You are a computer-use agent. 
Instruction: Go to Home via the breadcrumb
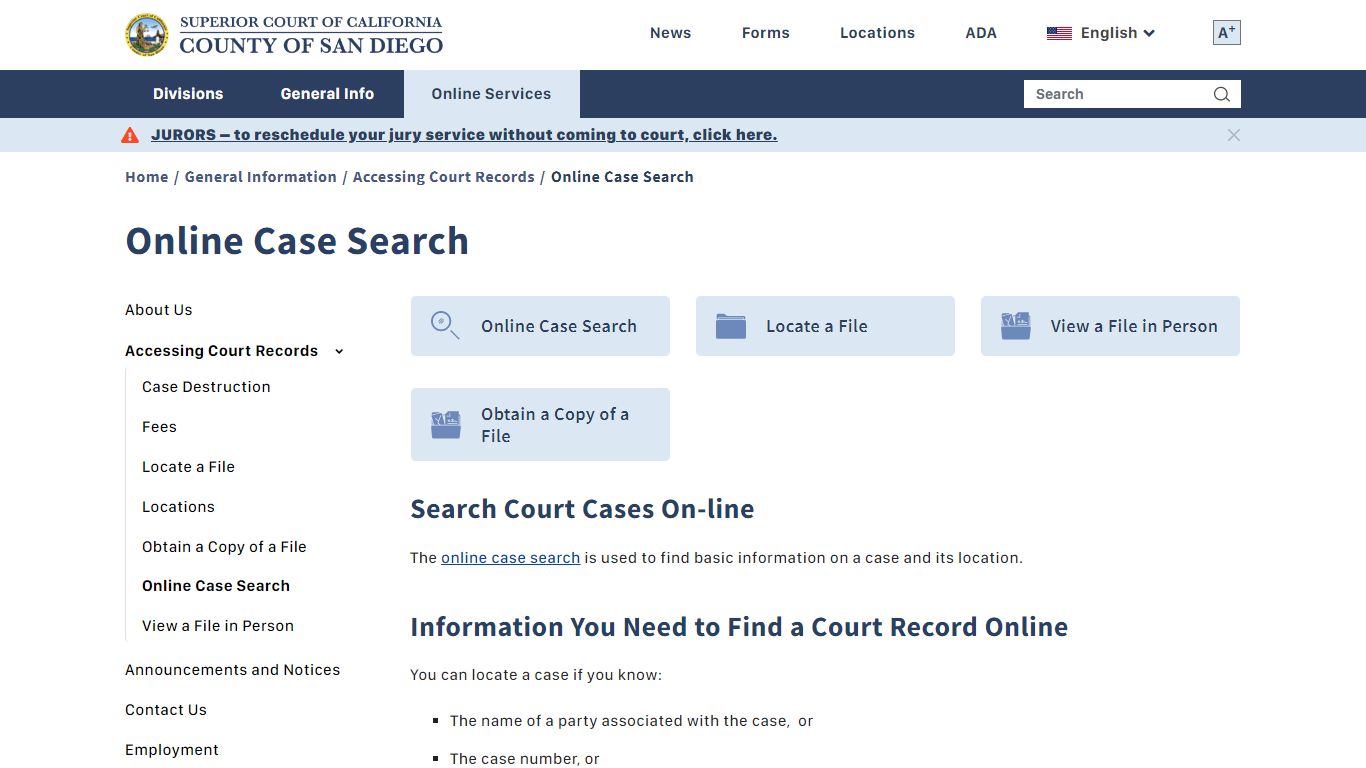click(x=147, y=176)
